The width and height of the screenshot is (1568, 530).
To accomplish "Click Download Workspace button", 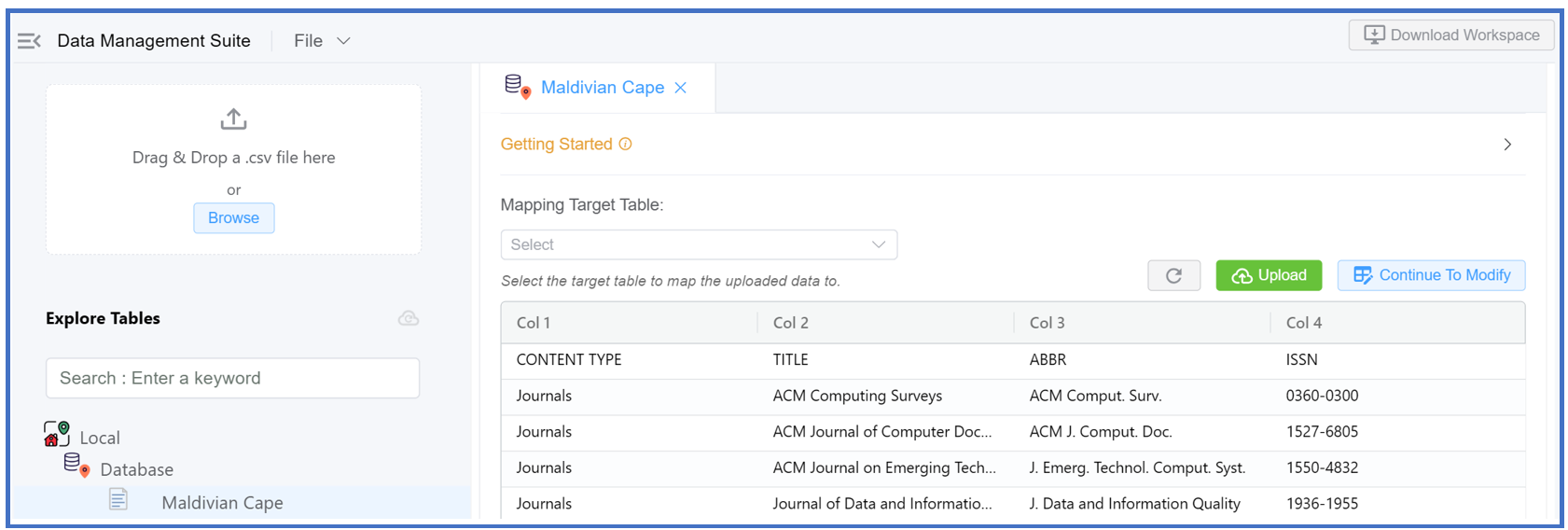I will (x=1451, y=35).
